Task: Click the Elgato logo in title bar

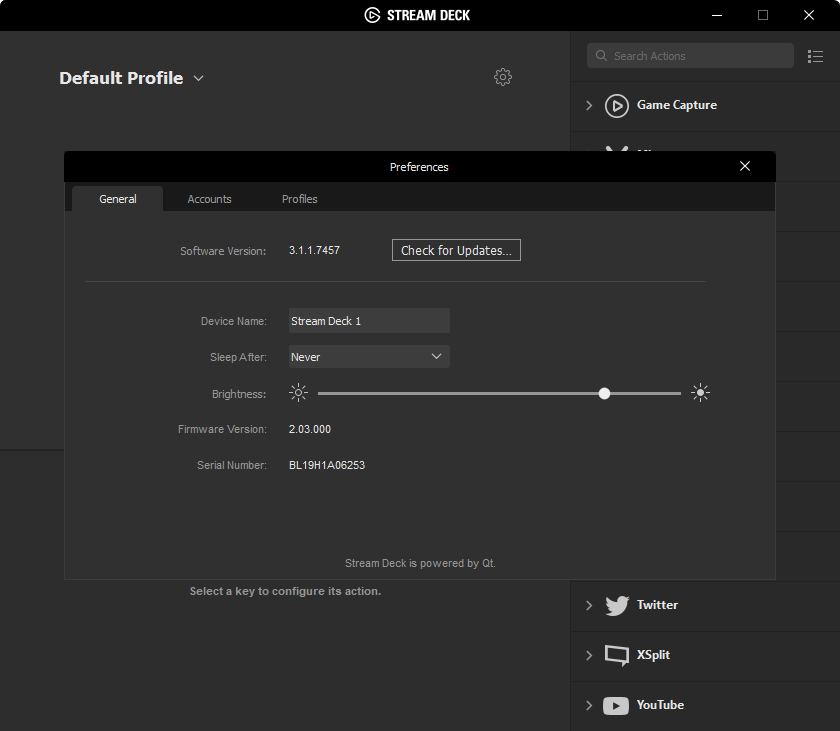Action: click(x=372, y=15)
